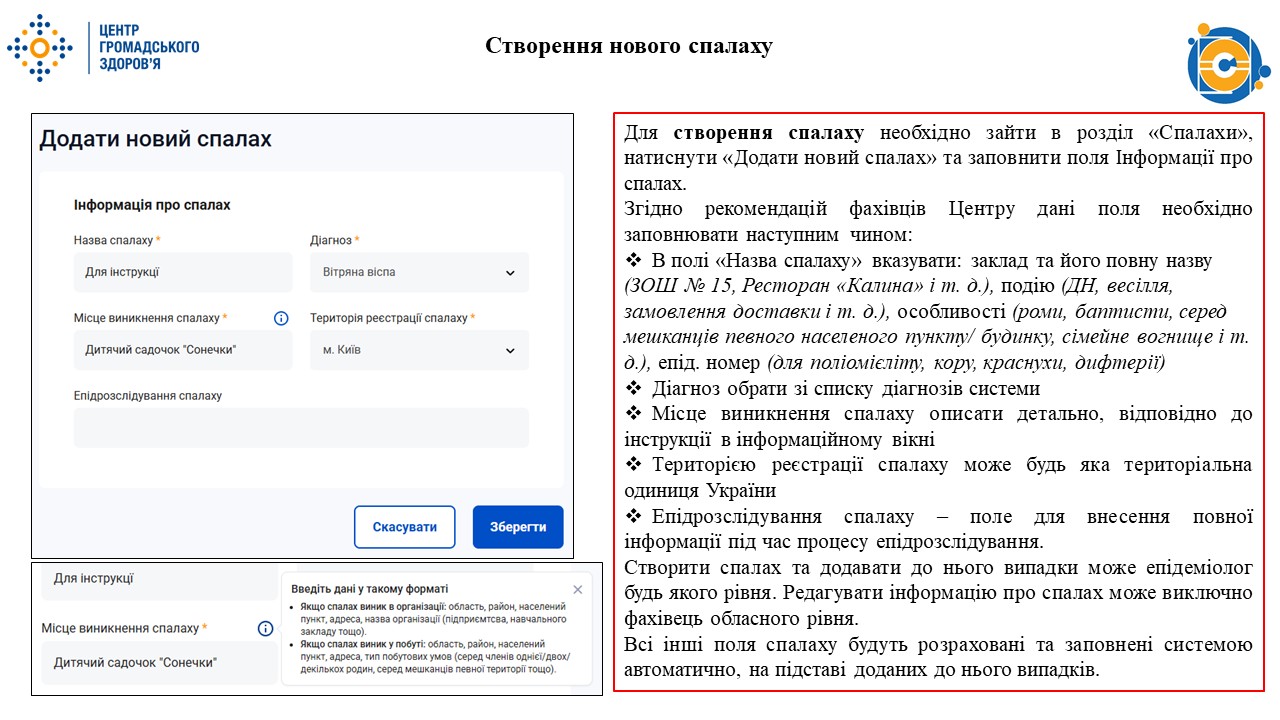Click the info icon in the bottom form copy
1280x720 pixels.
[x=265, y=629]
